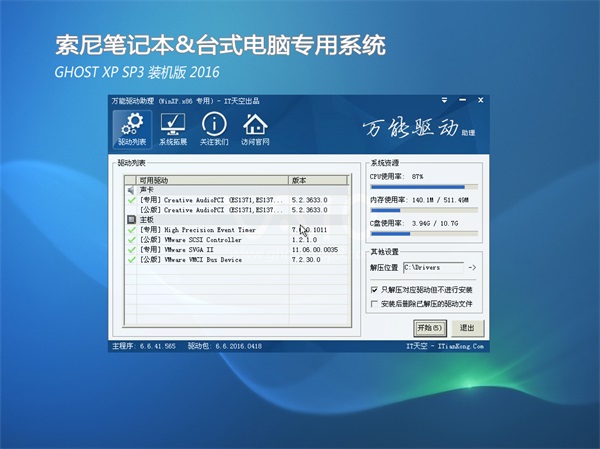
Task: Click the 访问官网 home icon
Action: click(256, 130)
